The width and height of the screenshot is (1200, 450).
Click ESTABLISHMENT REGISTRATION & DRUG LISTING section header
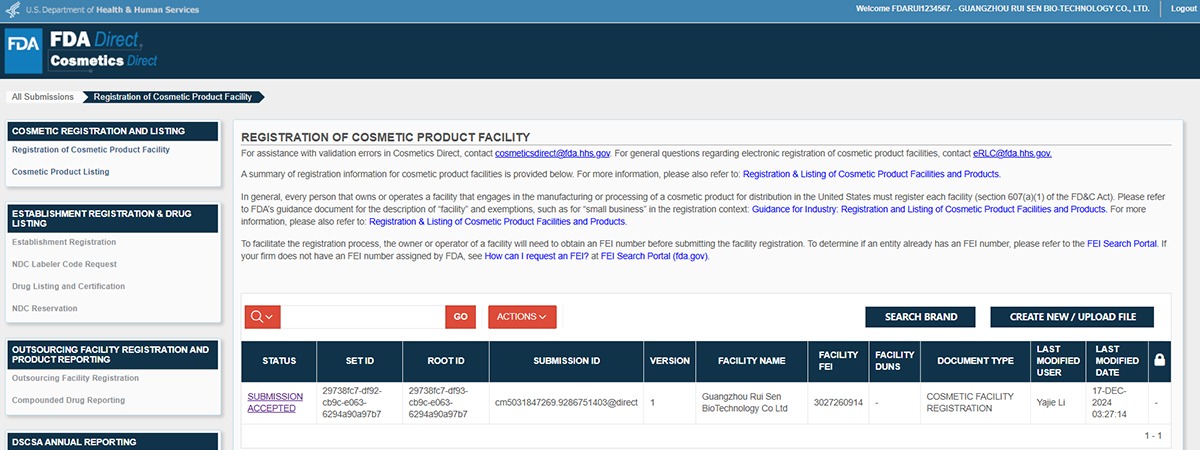click(x=111, y=218)
